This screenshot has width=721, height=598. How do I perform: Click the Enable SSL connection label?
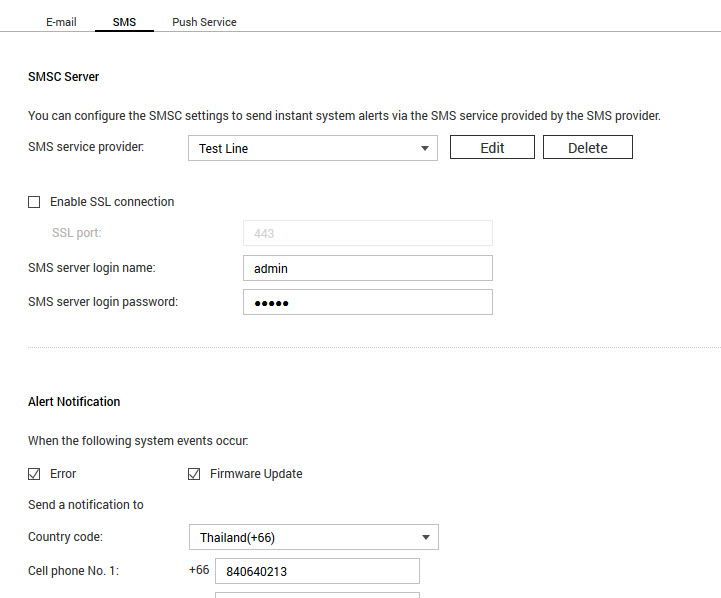[x=112, y=202]
